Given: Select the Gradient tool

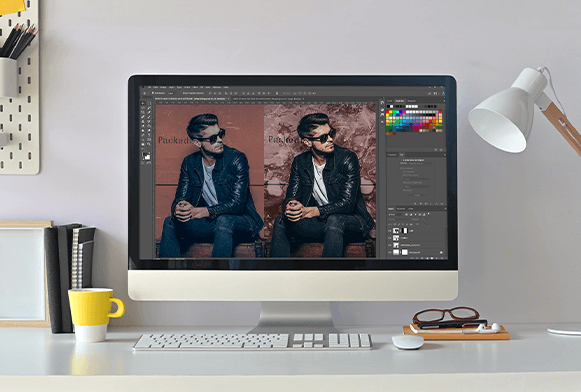Looking at the screenshot, I should pyautogui.click(x=149, y=126).
